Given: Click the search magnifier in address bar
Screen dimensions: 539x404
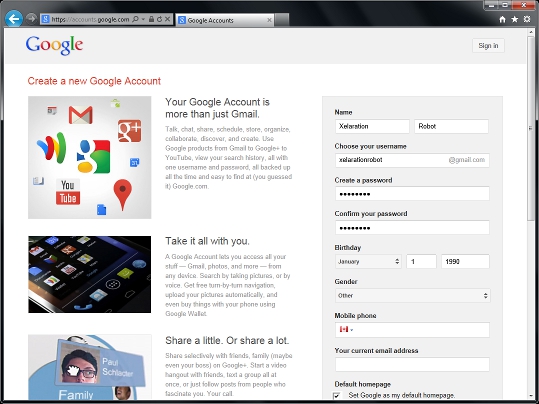Looking at the screenshot, I should (x=135, y=19).
